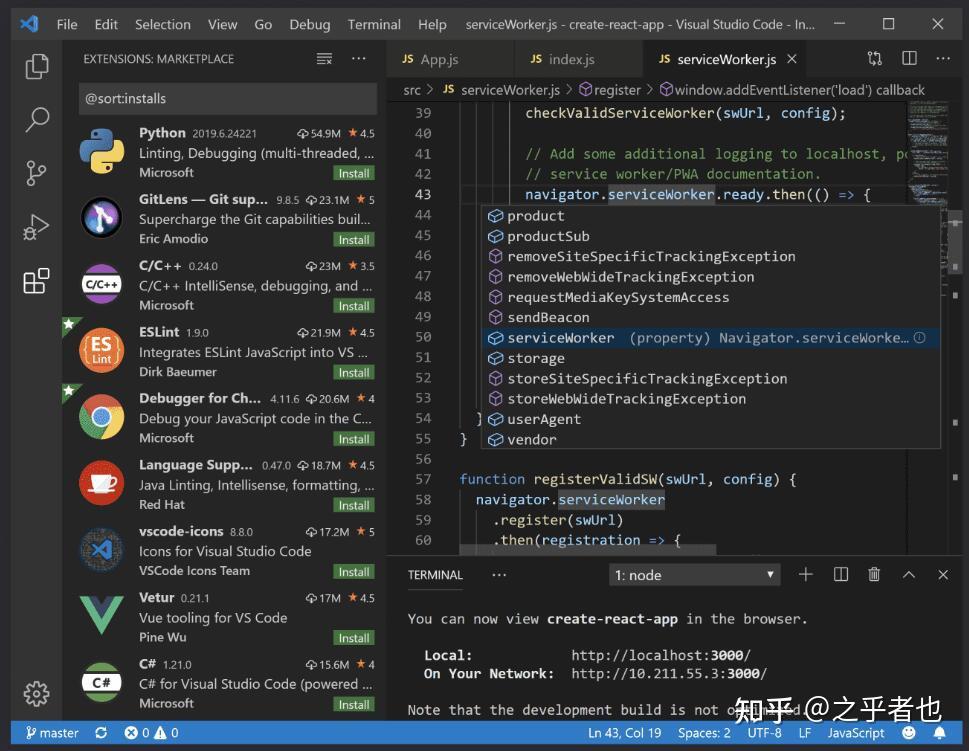Image resolution: width=969 pixels, height=751 pixels.
Task: Open the 'LF' end of line selector
Action: [805, 733]
